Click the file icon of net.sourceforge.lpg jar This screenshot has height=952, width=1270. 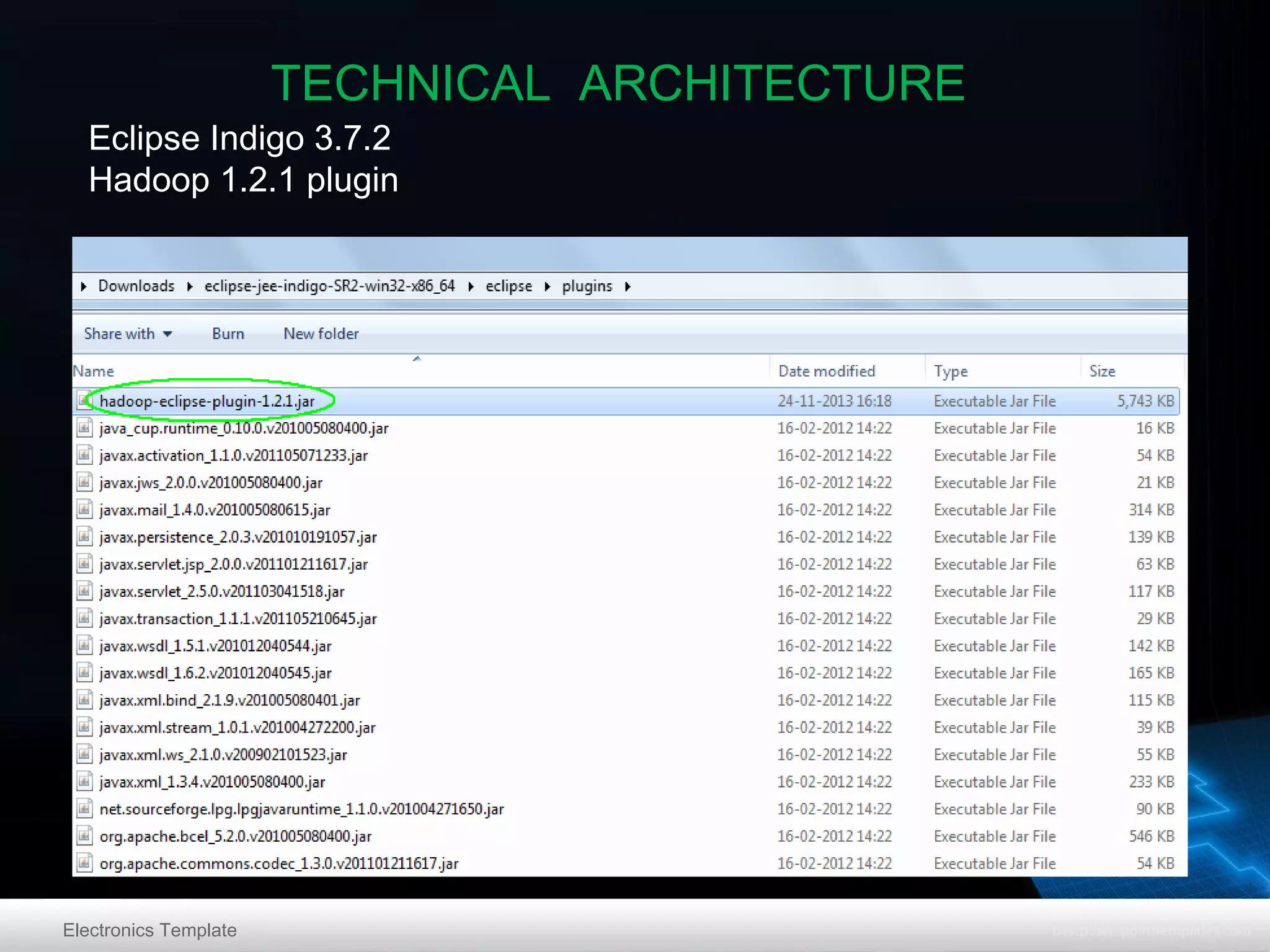point(85,809)
